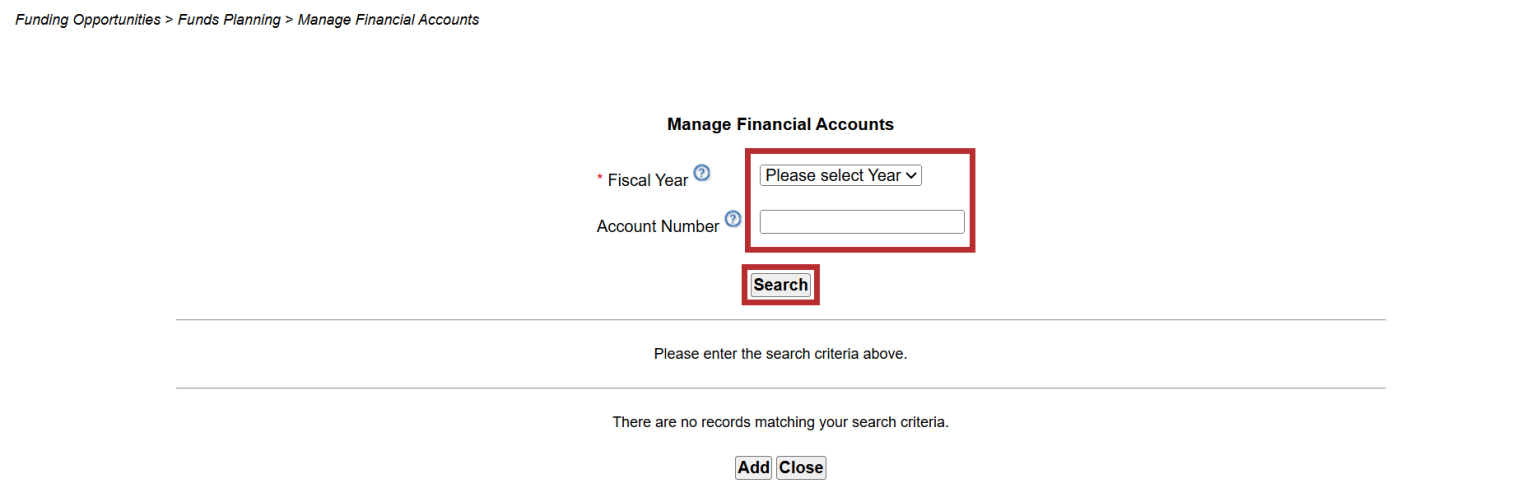The height and width of the screenshot is (488, 1536).
Task: Click the breadcrumb separator after Funding Opportunities
Action: tap(169, 20)
